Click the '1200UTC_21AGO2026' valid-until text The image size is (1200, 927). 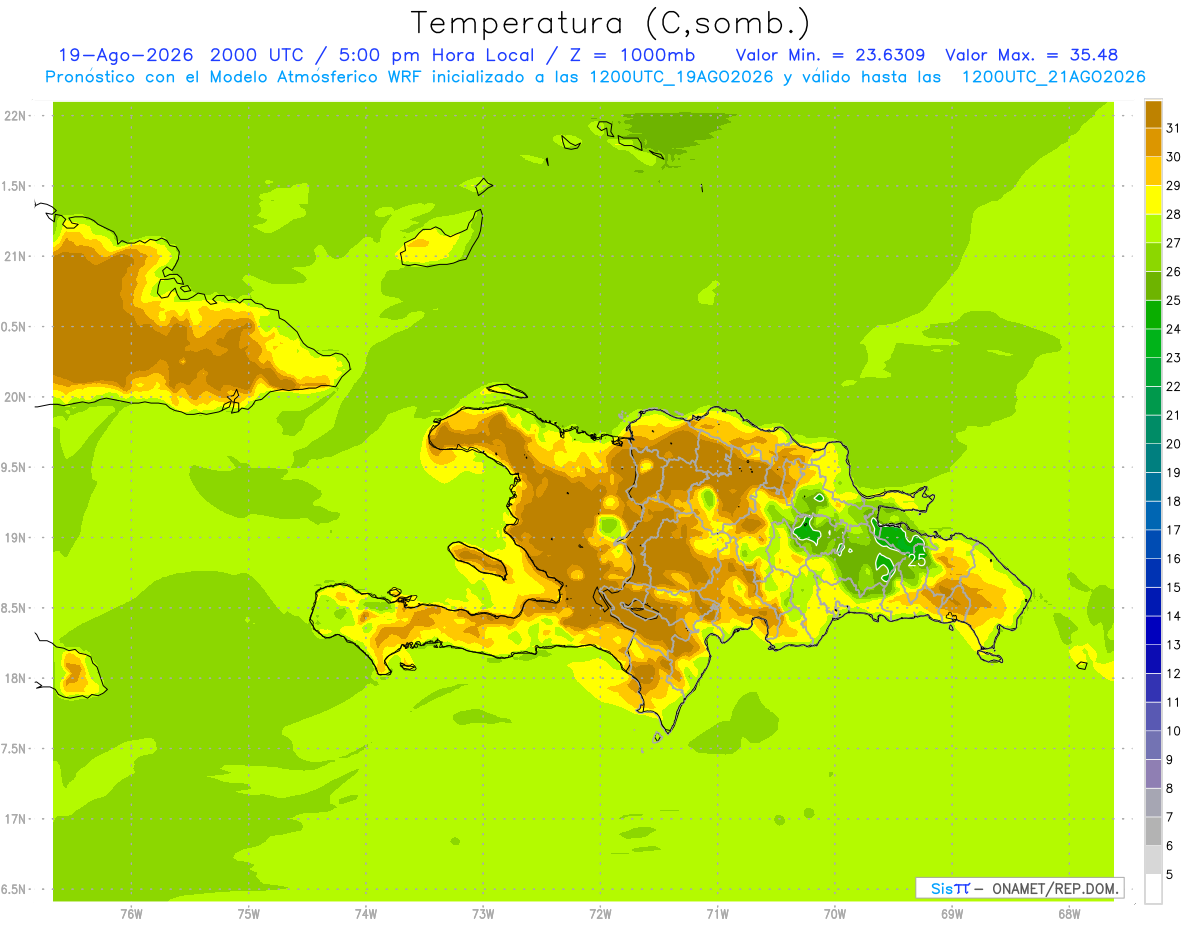pos(1053,76)
